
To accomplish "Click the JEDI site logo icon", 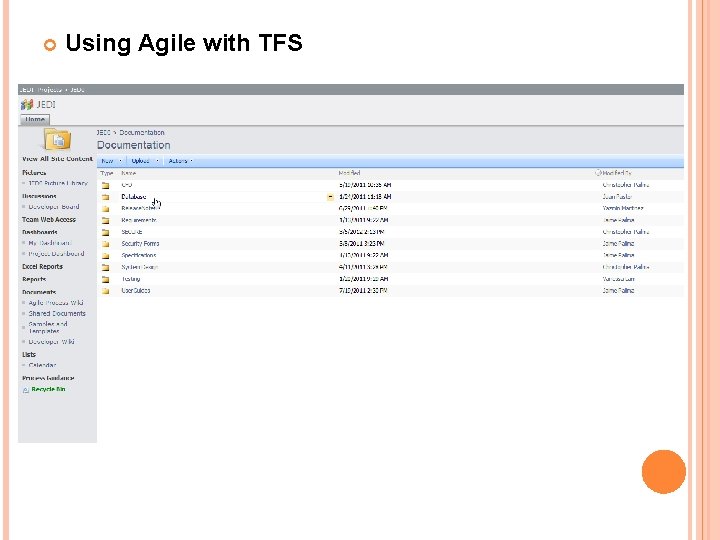I will (x=27, y=105).
